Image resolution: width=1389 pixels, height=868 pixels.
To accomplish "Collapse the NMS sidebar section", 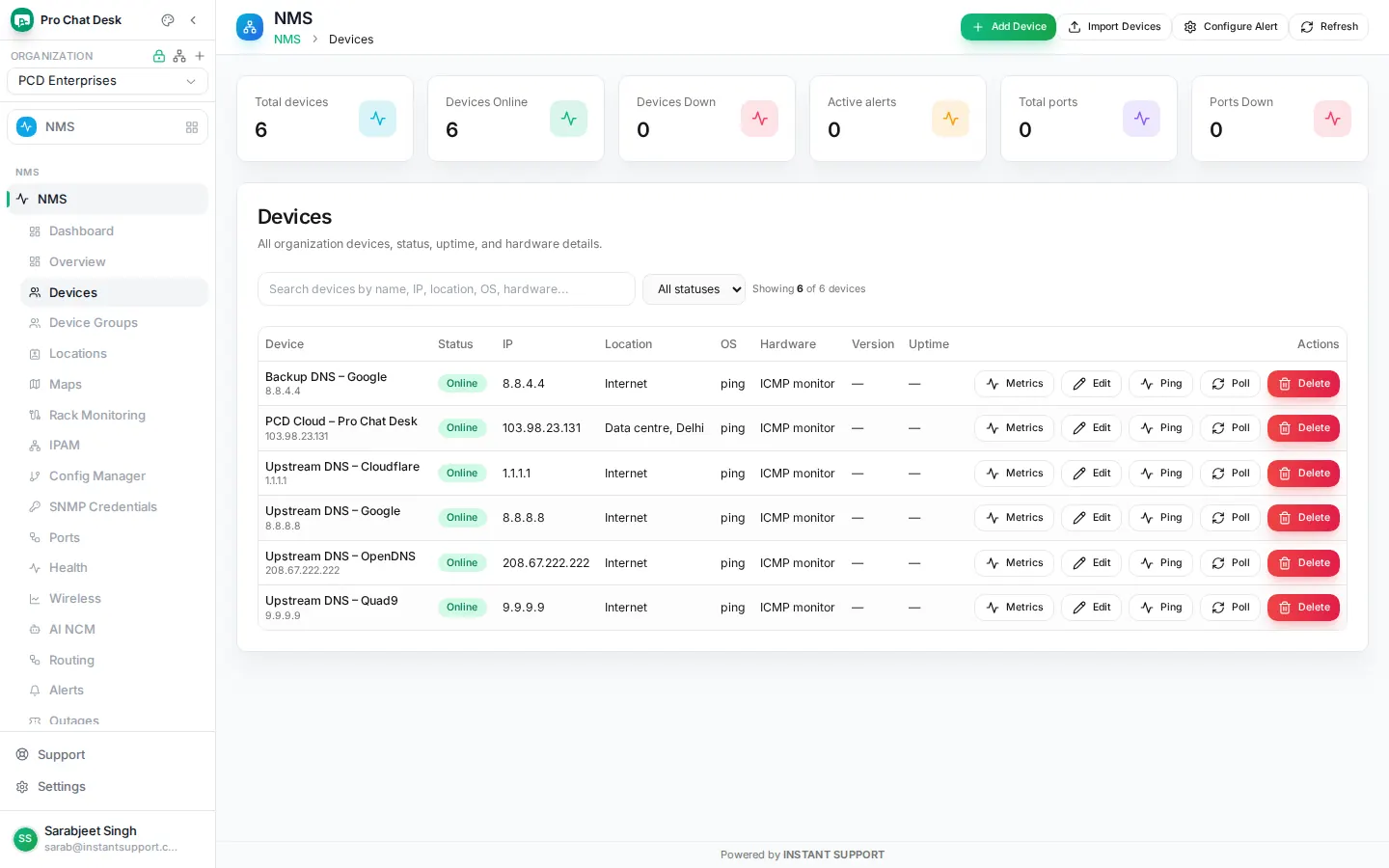I will coord(107,200).
